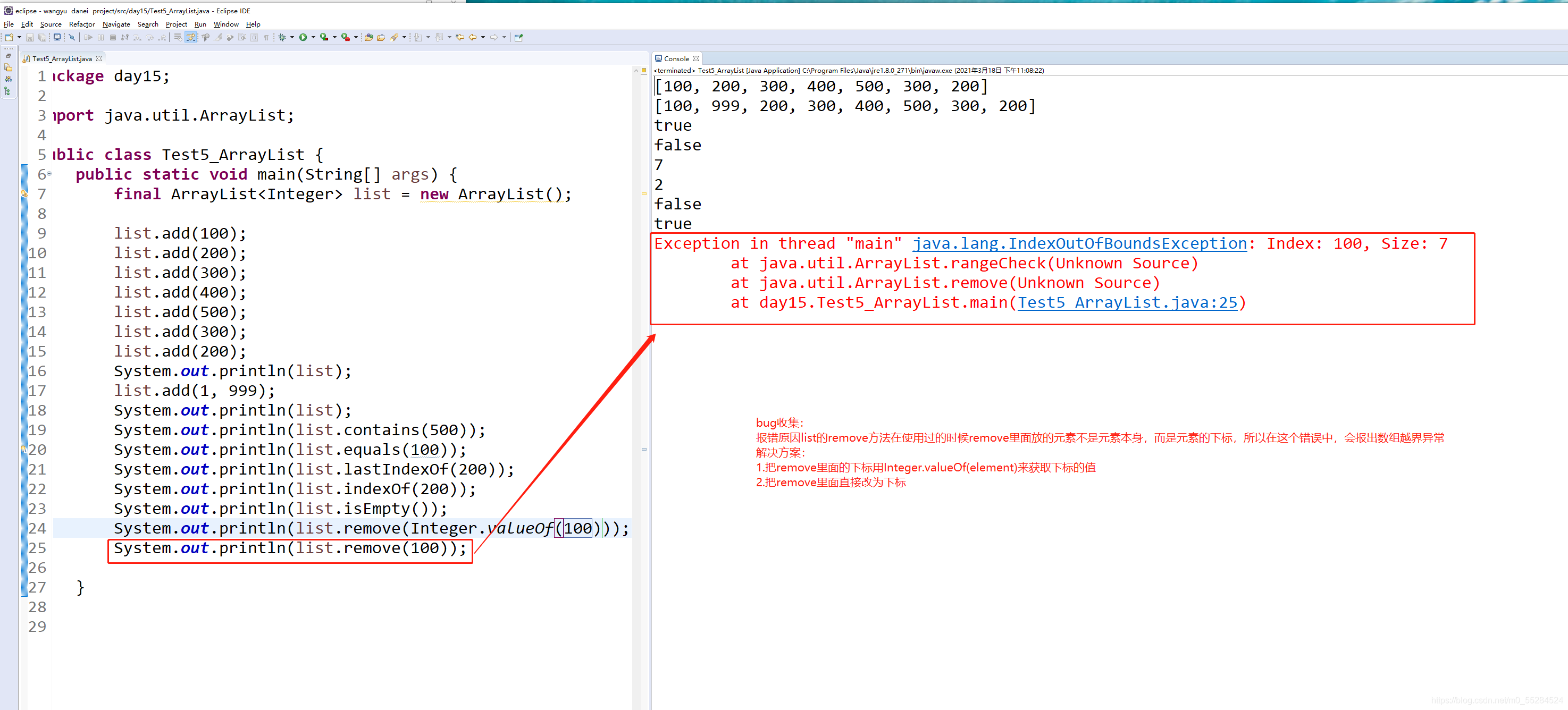Click console line 'at java.util.ArrayList.rangeCheck(Unknown Source)'
Viewport: 1568px width, 710px height.
[964, 263]
